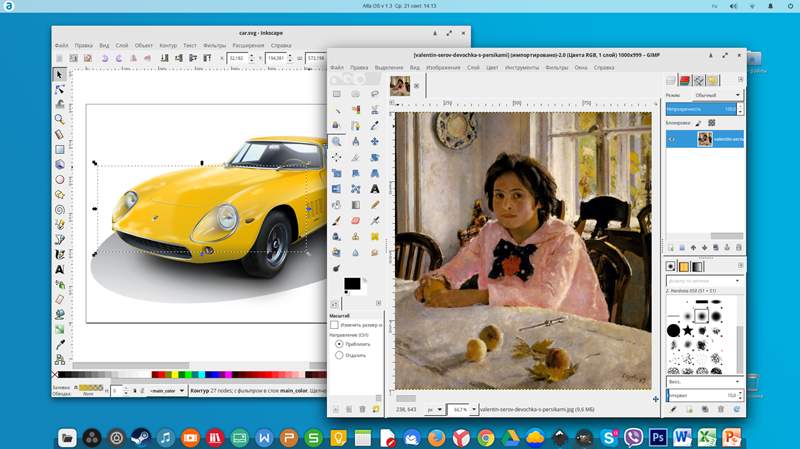Open the Photoshop icon in the dock

(x=658, y=437)
